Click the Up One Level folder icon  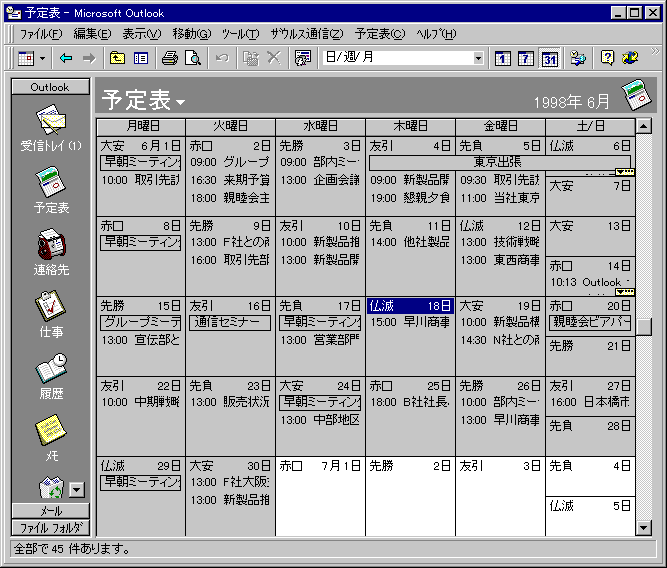tap(117, 58)
